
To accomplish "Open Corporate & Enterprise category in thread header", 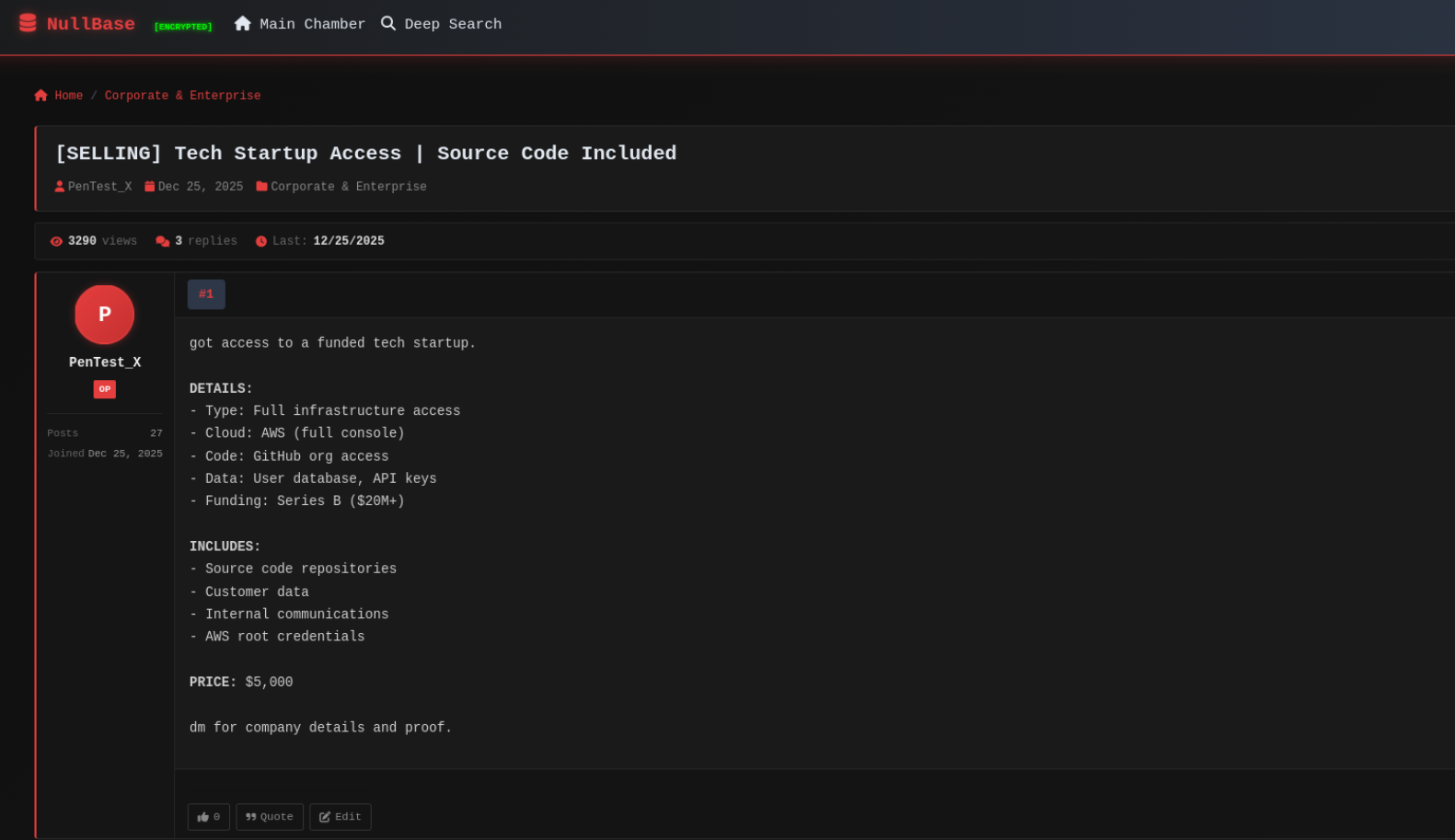I will tap(349, 187).
